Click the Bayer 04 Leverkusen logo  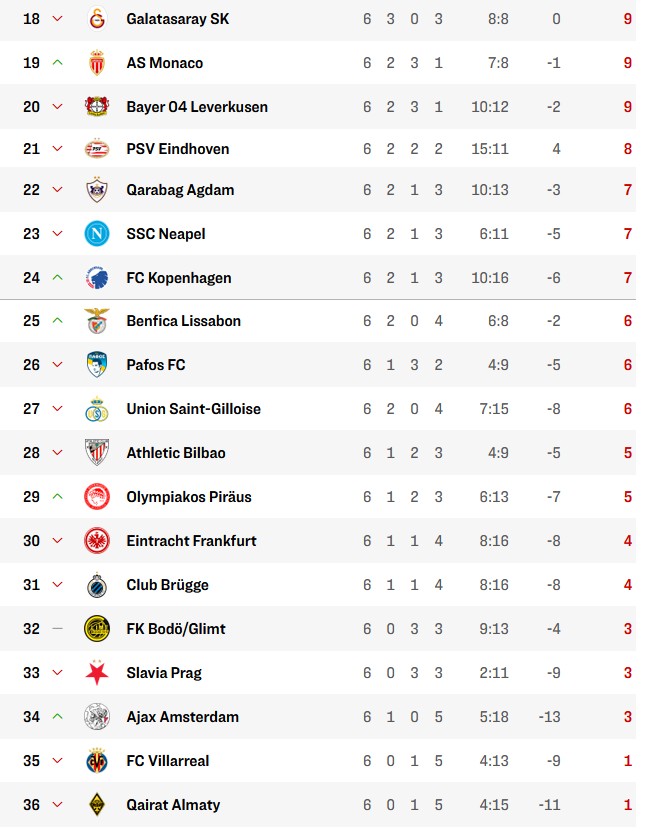pos(97,107)
